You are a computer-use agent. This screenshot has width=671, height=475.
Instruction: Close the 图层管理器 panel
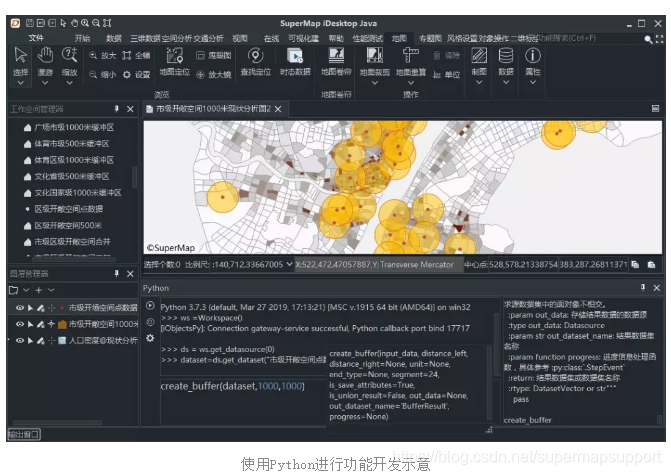[x=130, y=273]
